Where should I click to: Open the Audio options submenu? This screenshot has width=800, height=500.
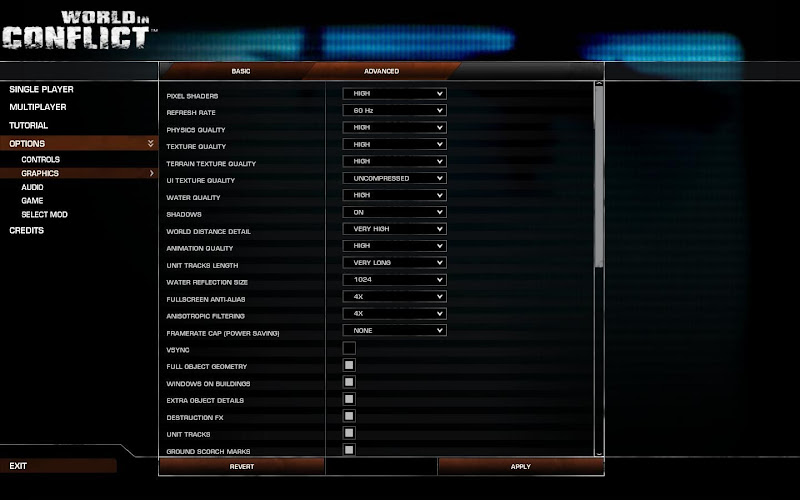(x=32, y=187)
